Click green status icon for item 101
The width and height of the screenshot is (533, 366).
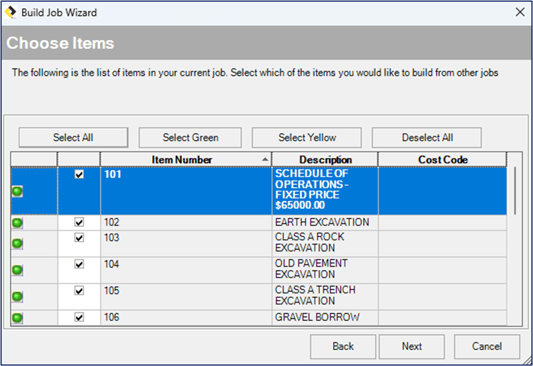click(17, 192)
